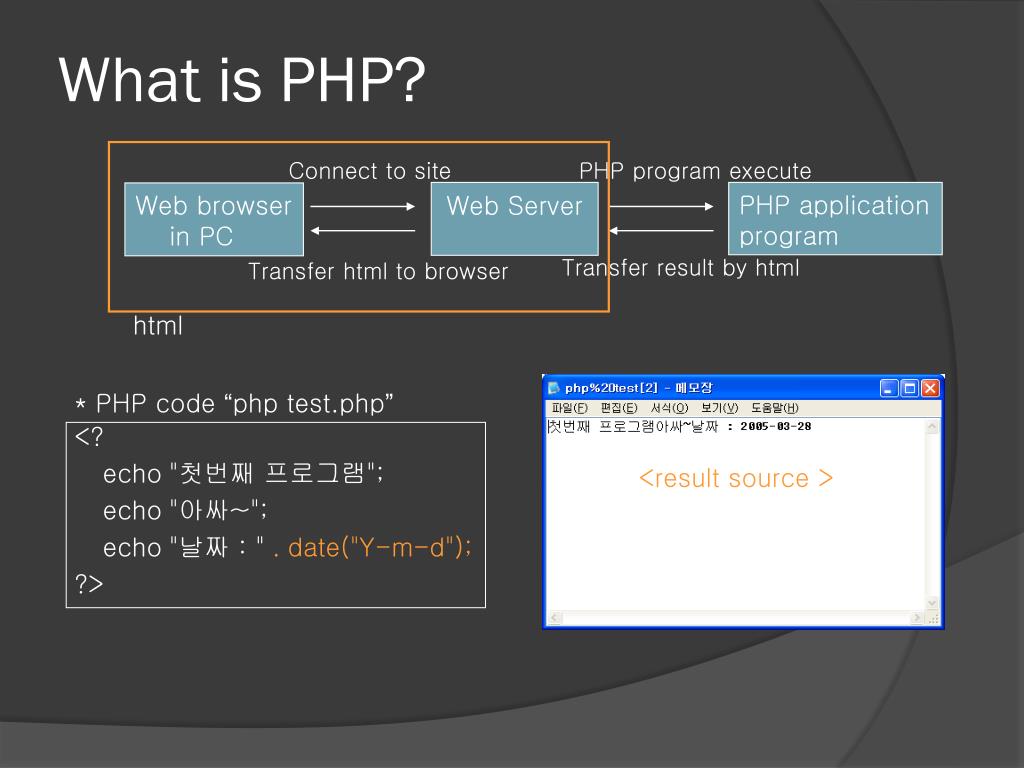Minimize the php%20test Notepad window
1024x768 pixels.
point(889,389)
